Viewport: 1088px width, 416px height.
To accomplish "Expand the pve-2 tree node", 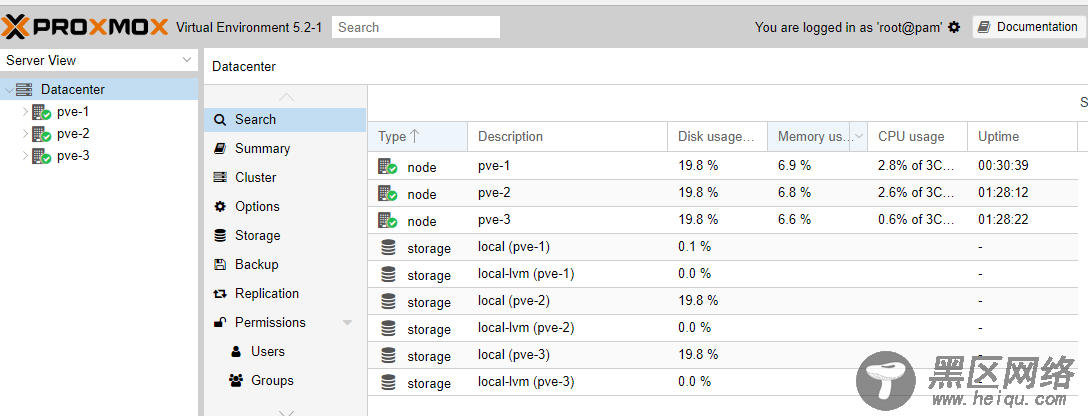I will [x=25, y=134].
